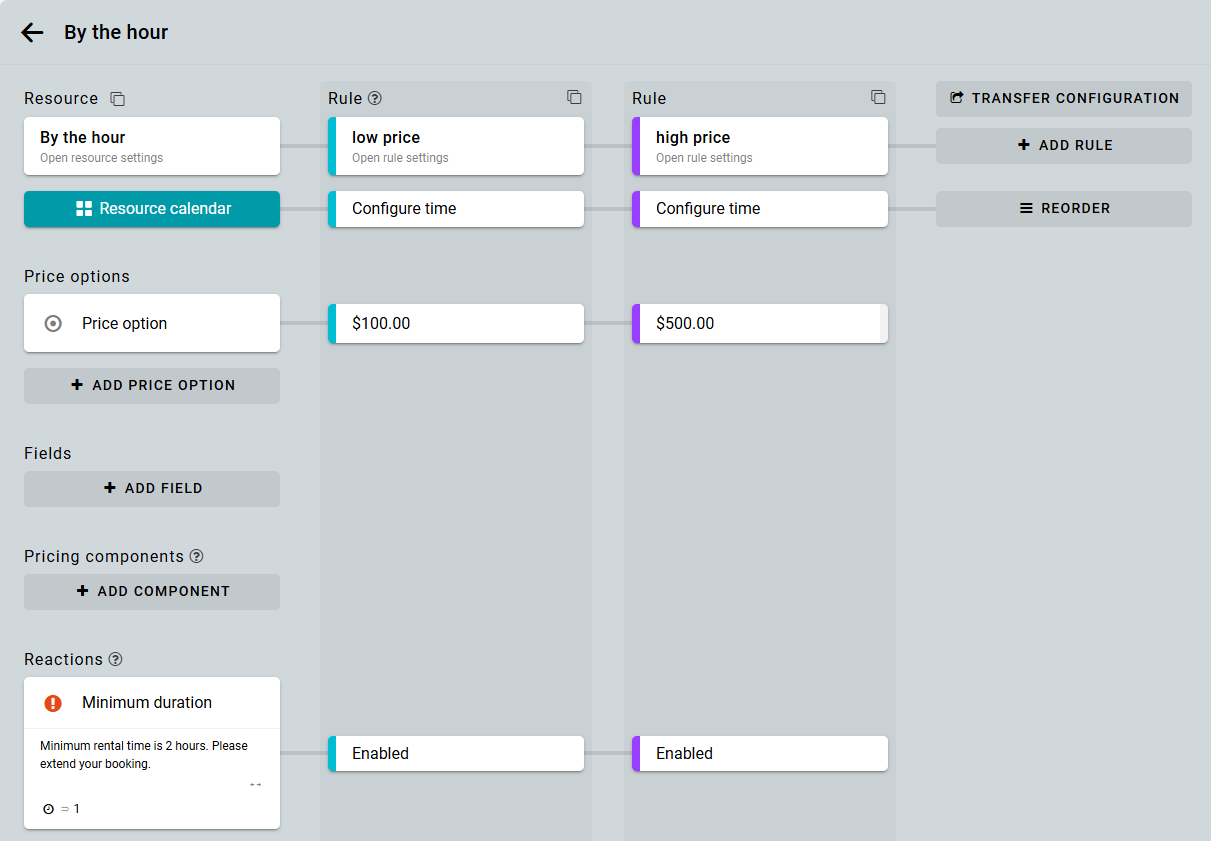Viewport: 1211px width, 841px height.
Task: Click the Minimum duration warning icon
Action: [x=53, y=703]
